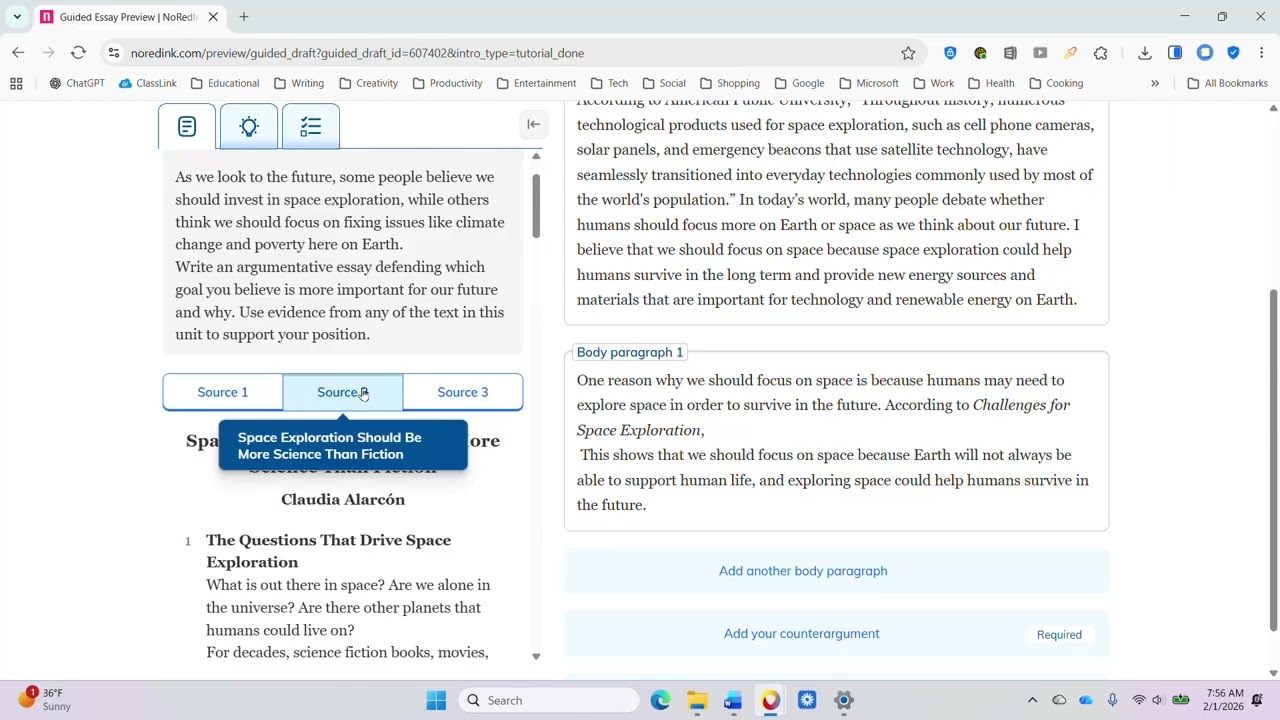Open File Explorer from taskbar
The width and height of the screenshot is (1280, 720).
click(x=697, y=700)
